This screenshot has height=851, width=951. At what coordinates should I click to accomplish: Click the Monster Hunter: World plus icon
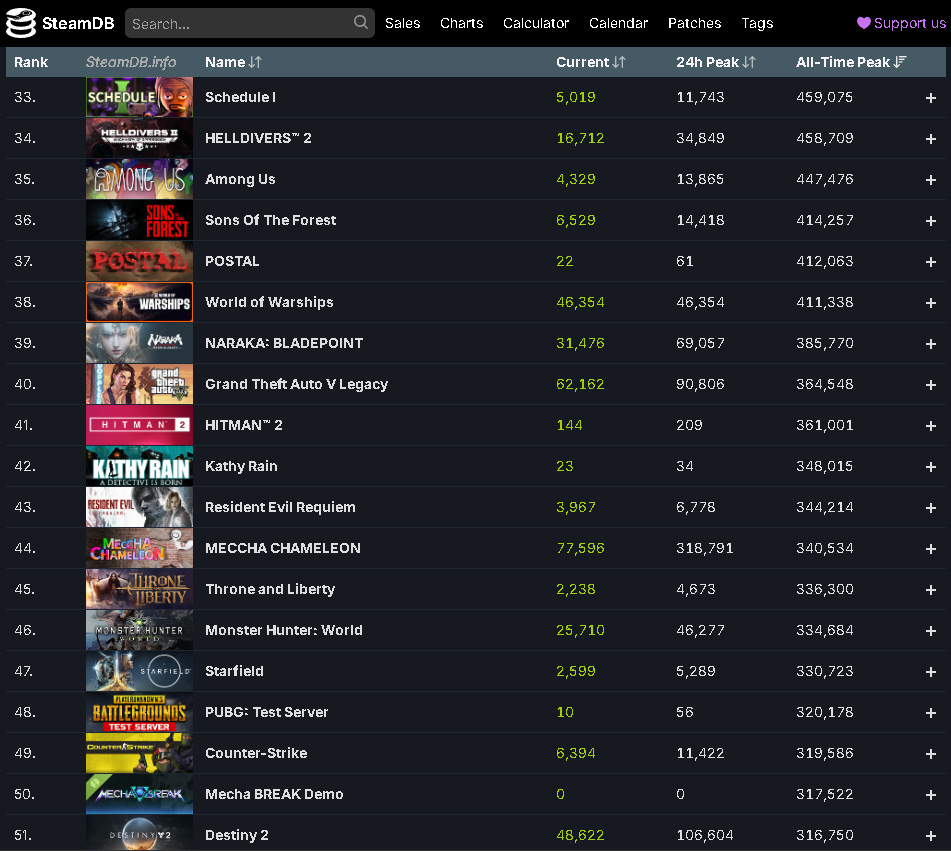pyautogui.click(x=930, y=631)
